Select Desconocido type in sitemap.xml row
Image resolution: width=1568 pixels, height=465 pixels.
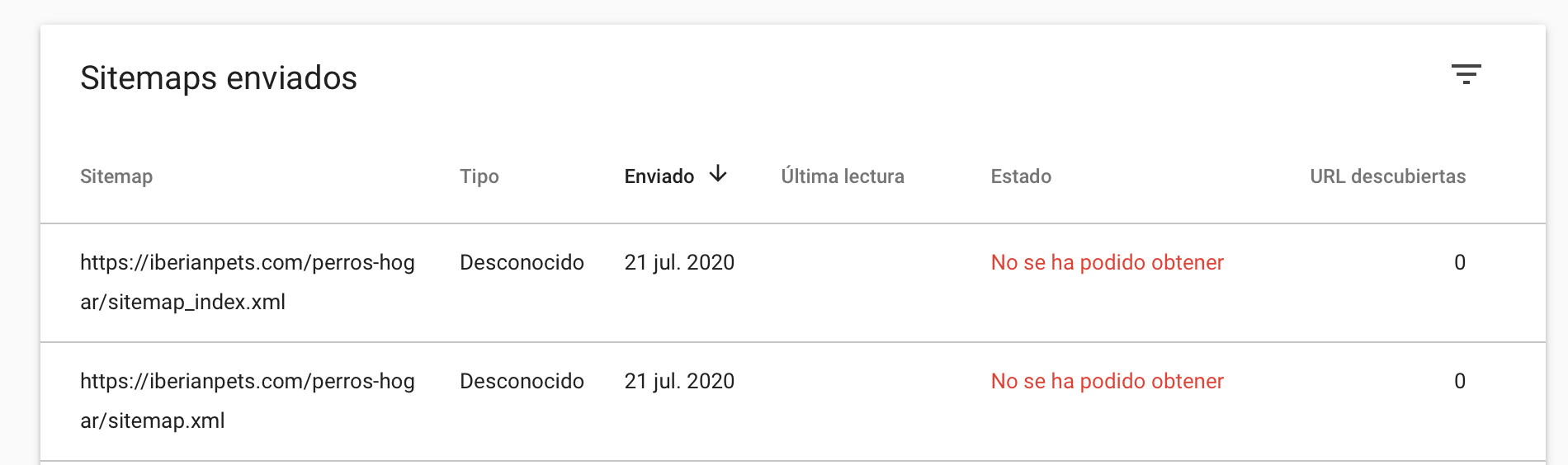click(522, 381)
